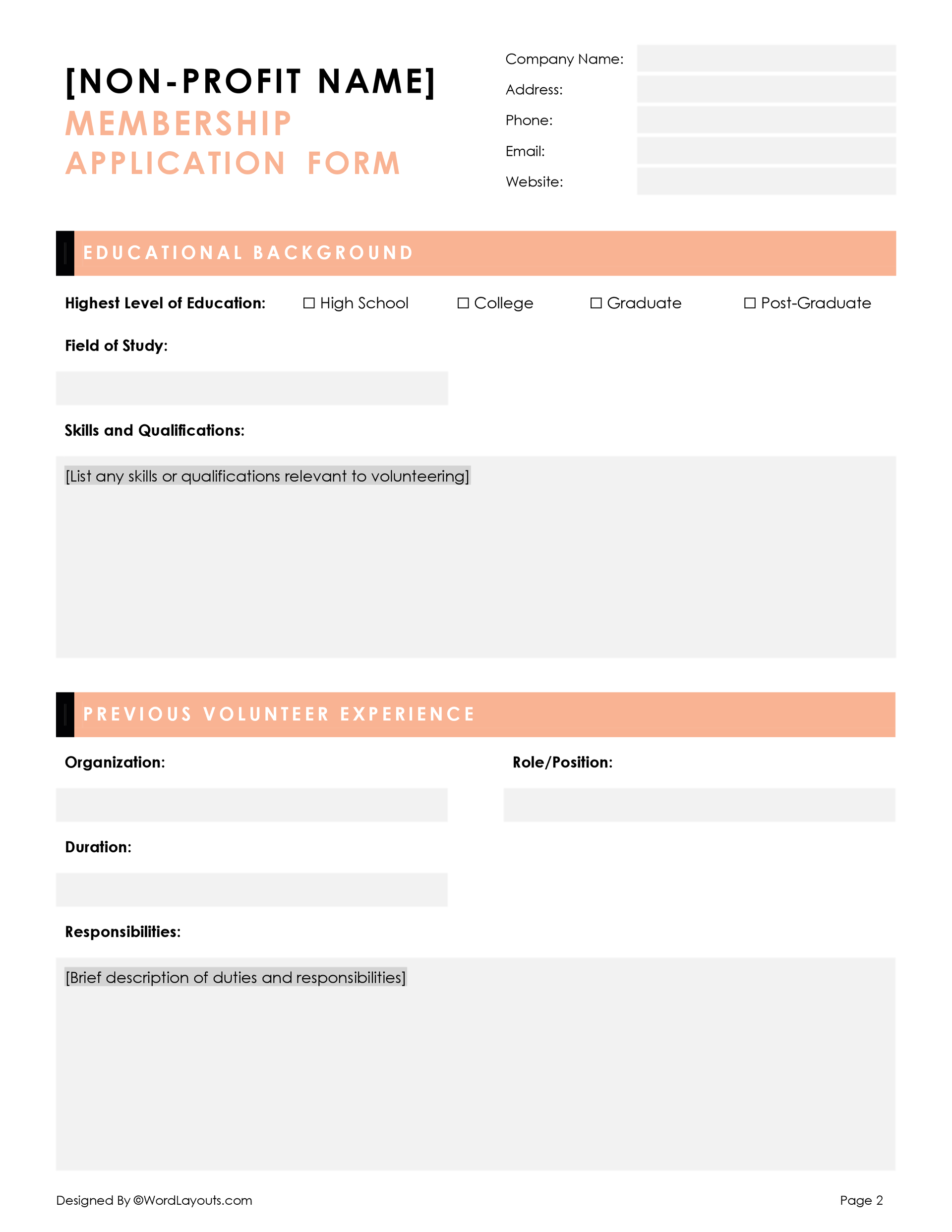Click the Duration input field

[x=252, y=889]
